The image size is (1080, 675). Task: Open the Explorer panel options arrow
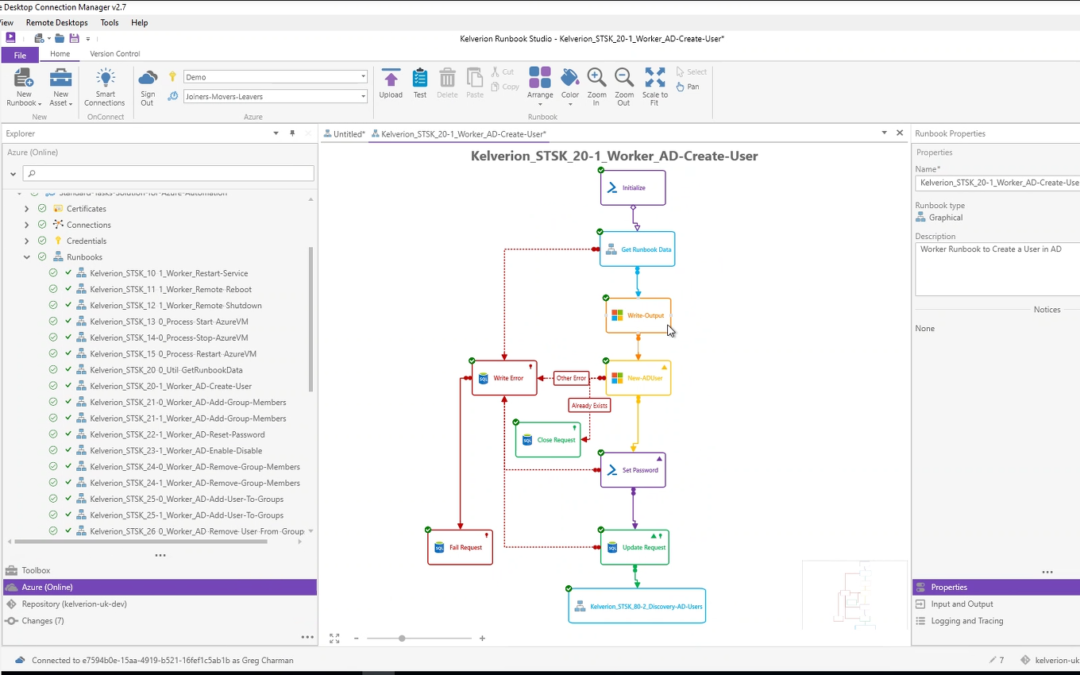click(x=276, y=134)
